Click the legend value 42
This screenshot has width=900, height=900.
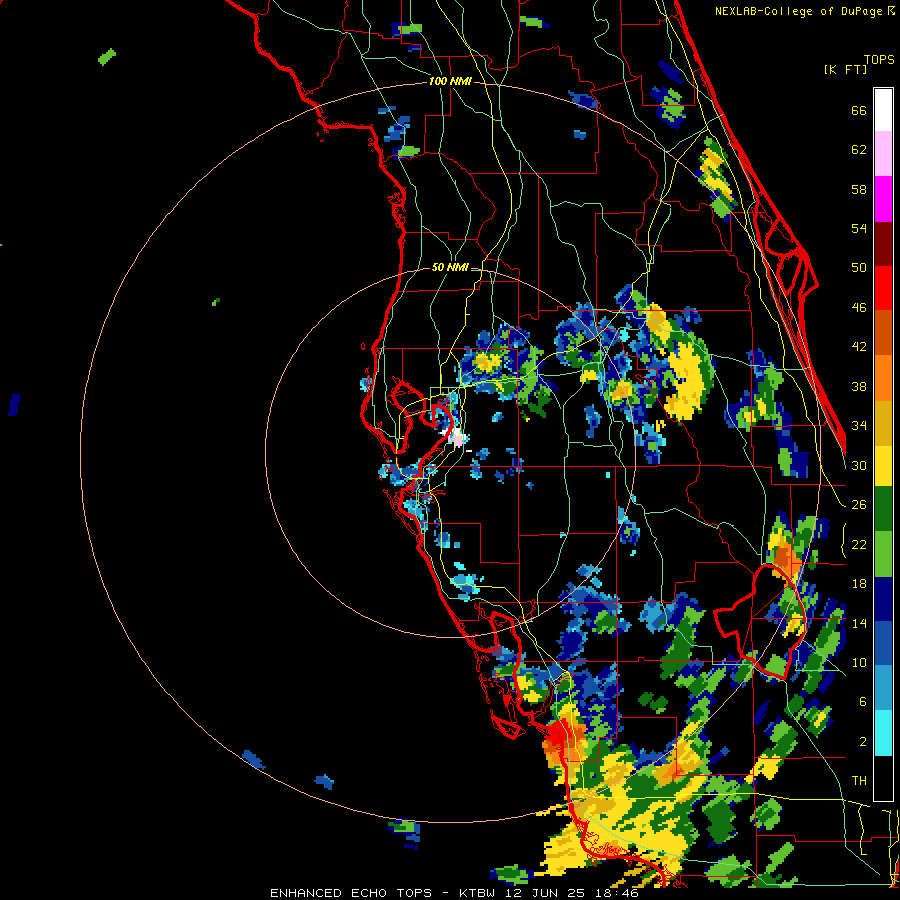859,347
